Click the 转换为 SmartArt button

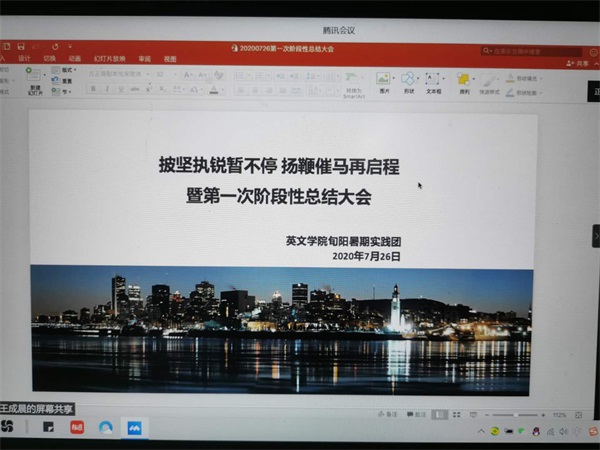point(353,85)
